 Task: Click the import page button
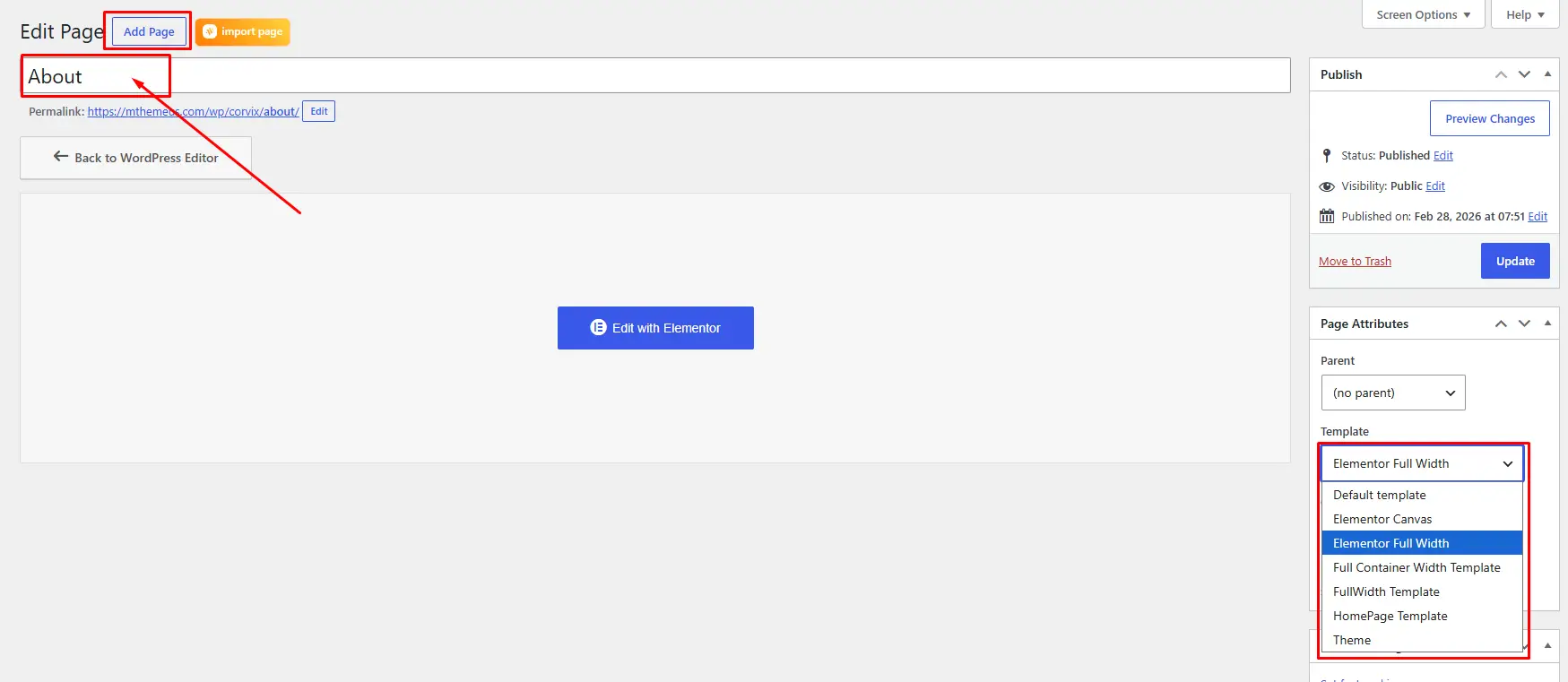(242, 31)
